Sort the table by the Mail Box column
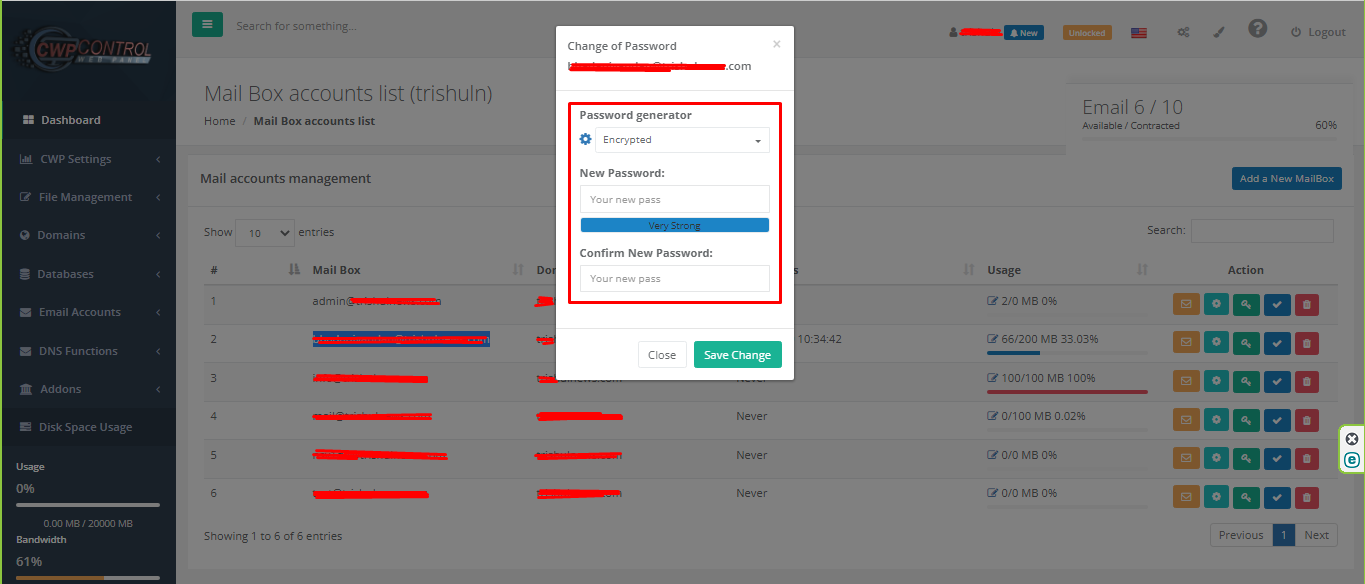 [417, 270]
